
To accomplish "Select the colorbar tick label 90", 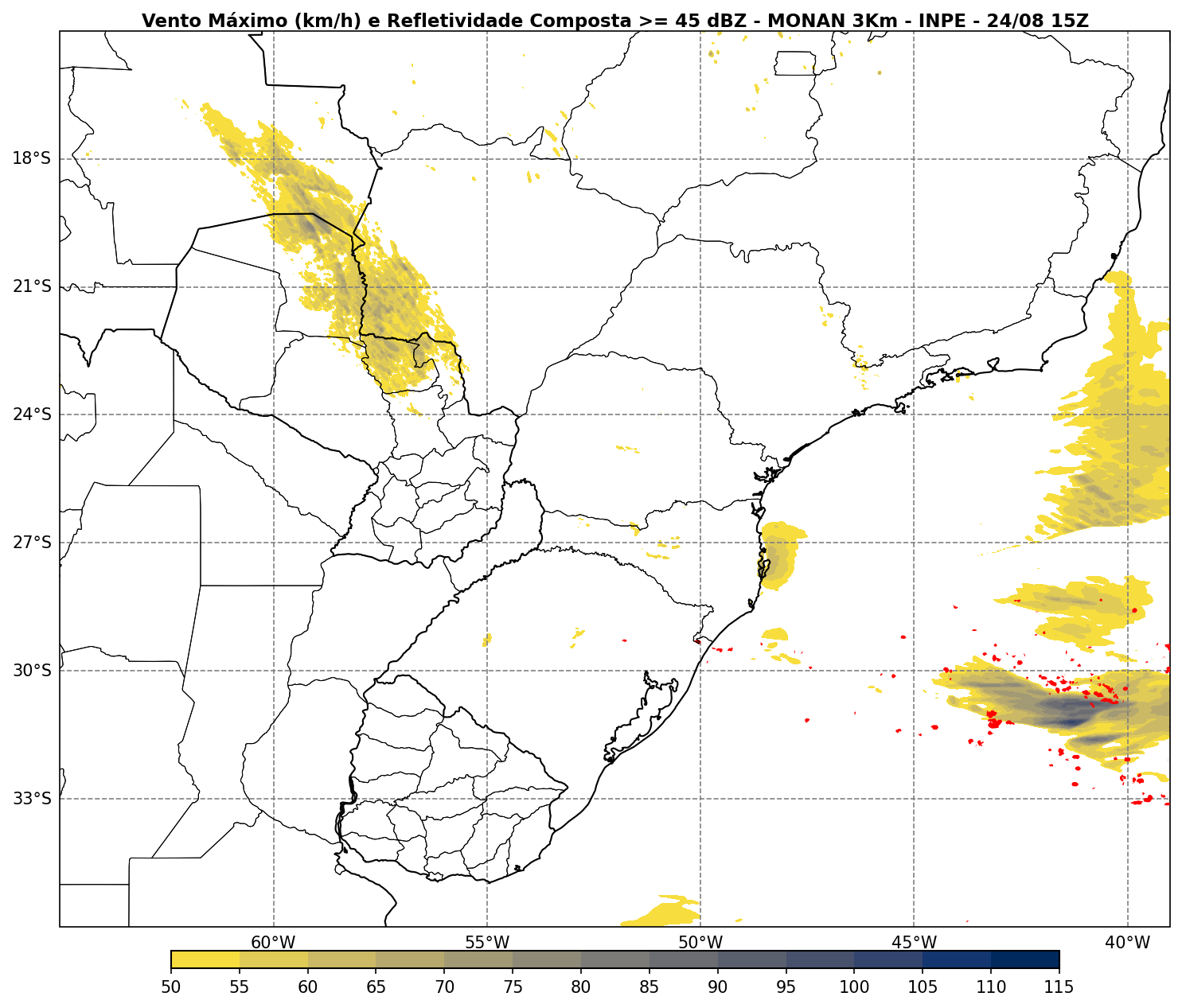I will pos(718,987).
